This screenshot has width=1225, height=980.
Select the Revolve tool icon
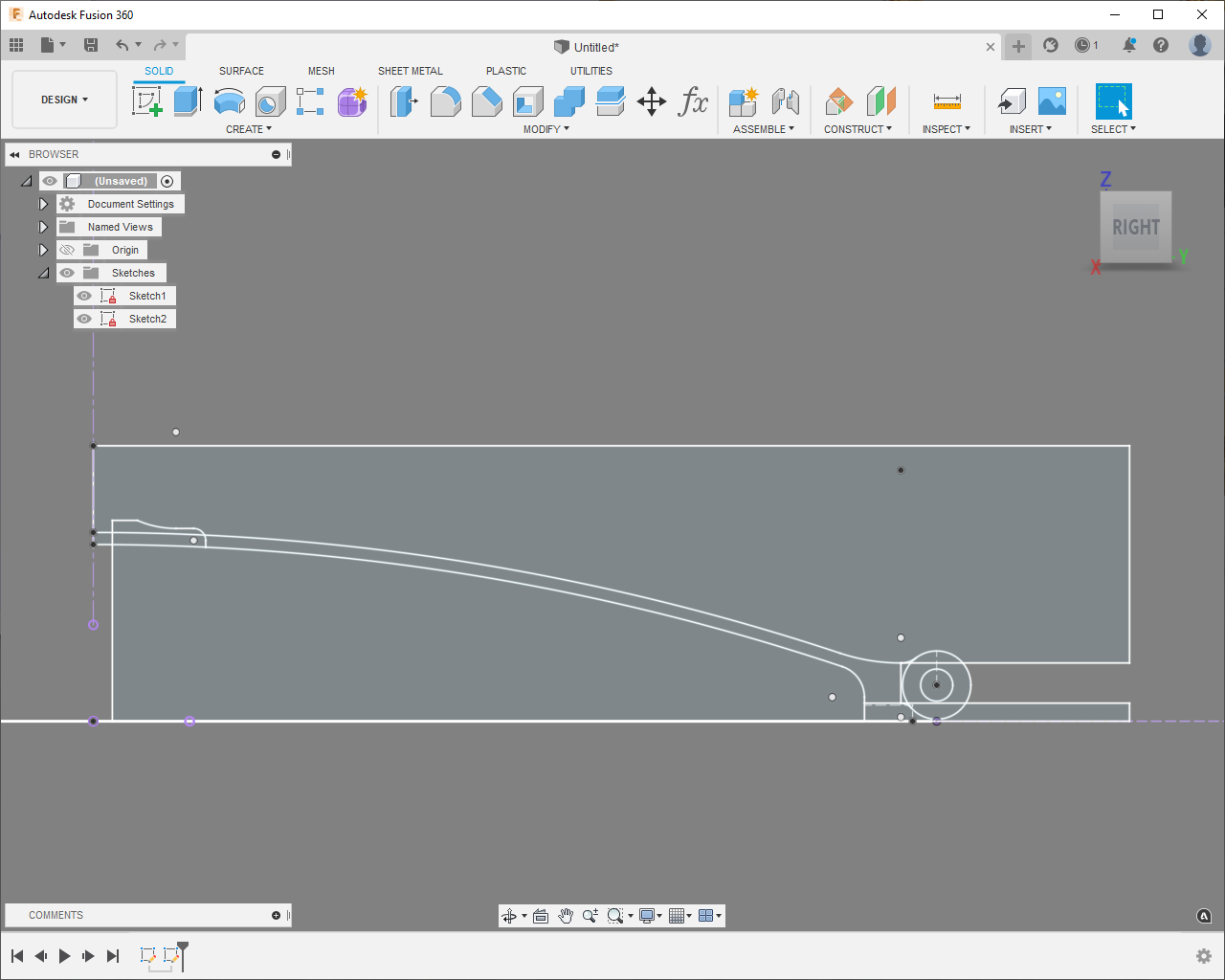[x=229, y=100]
